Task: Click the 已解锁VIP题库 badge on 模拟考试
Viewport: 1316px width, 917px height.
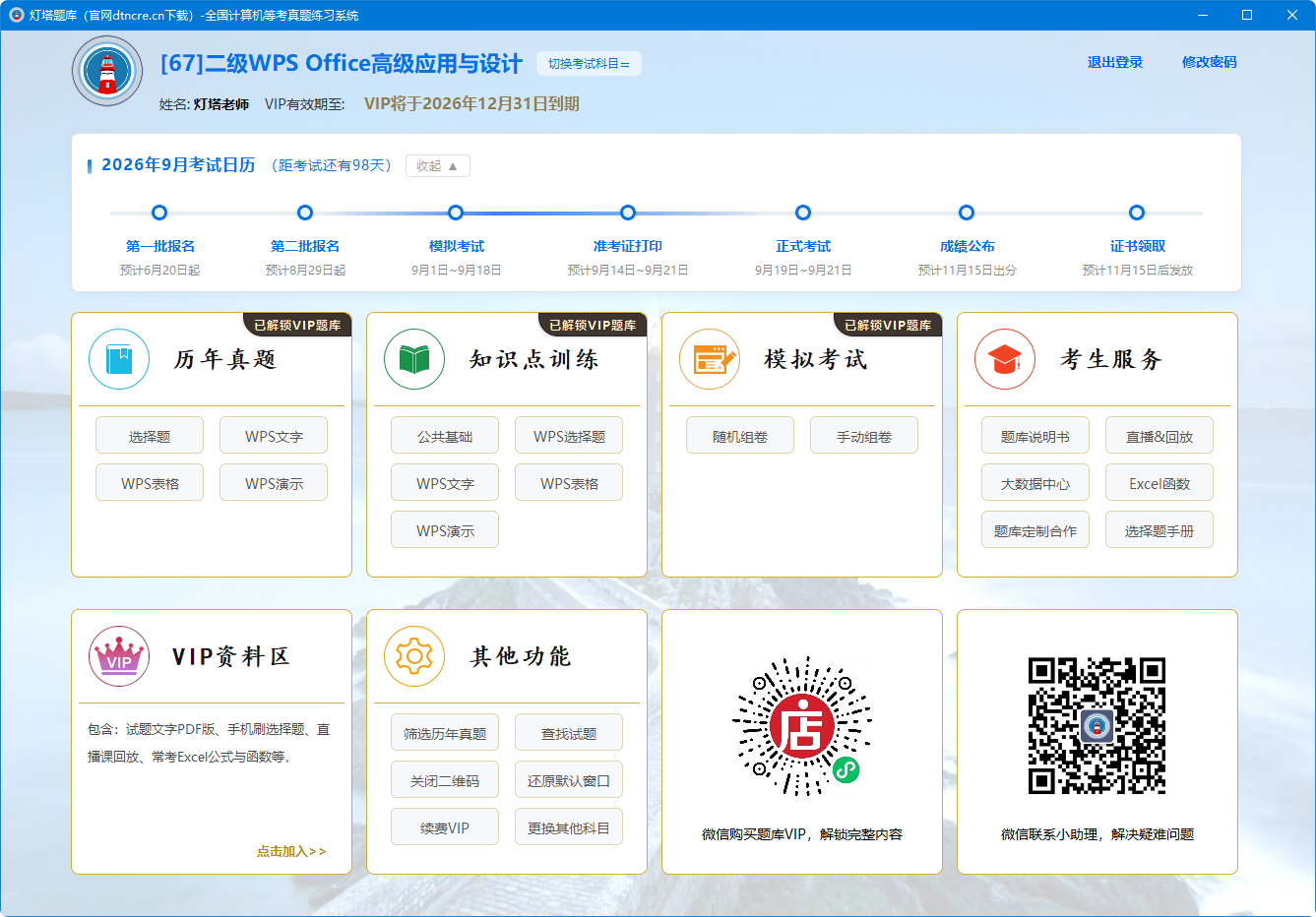Action: (x=888, y=325)
